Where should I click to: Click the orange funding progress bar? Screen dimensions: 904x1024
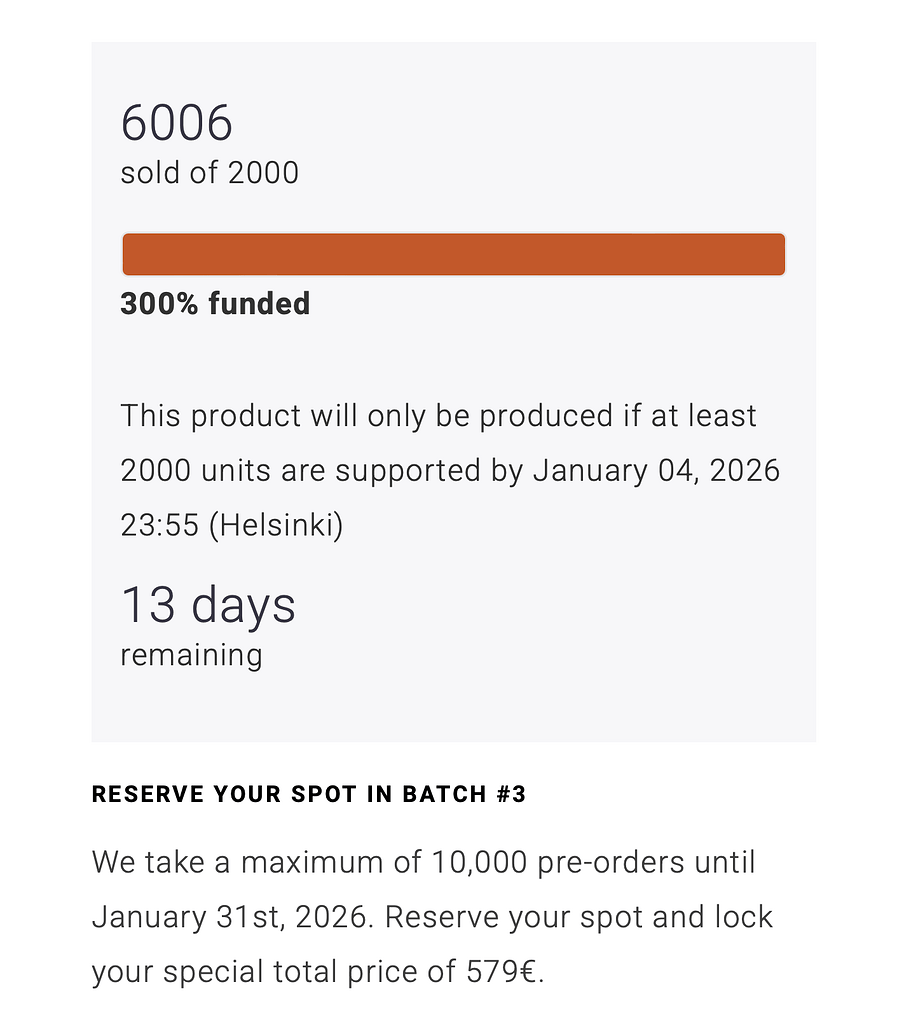coord(453,254)
